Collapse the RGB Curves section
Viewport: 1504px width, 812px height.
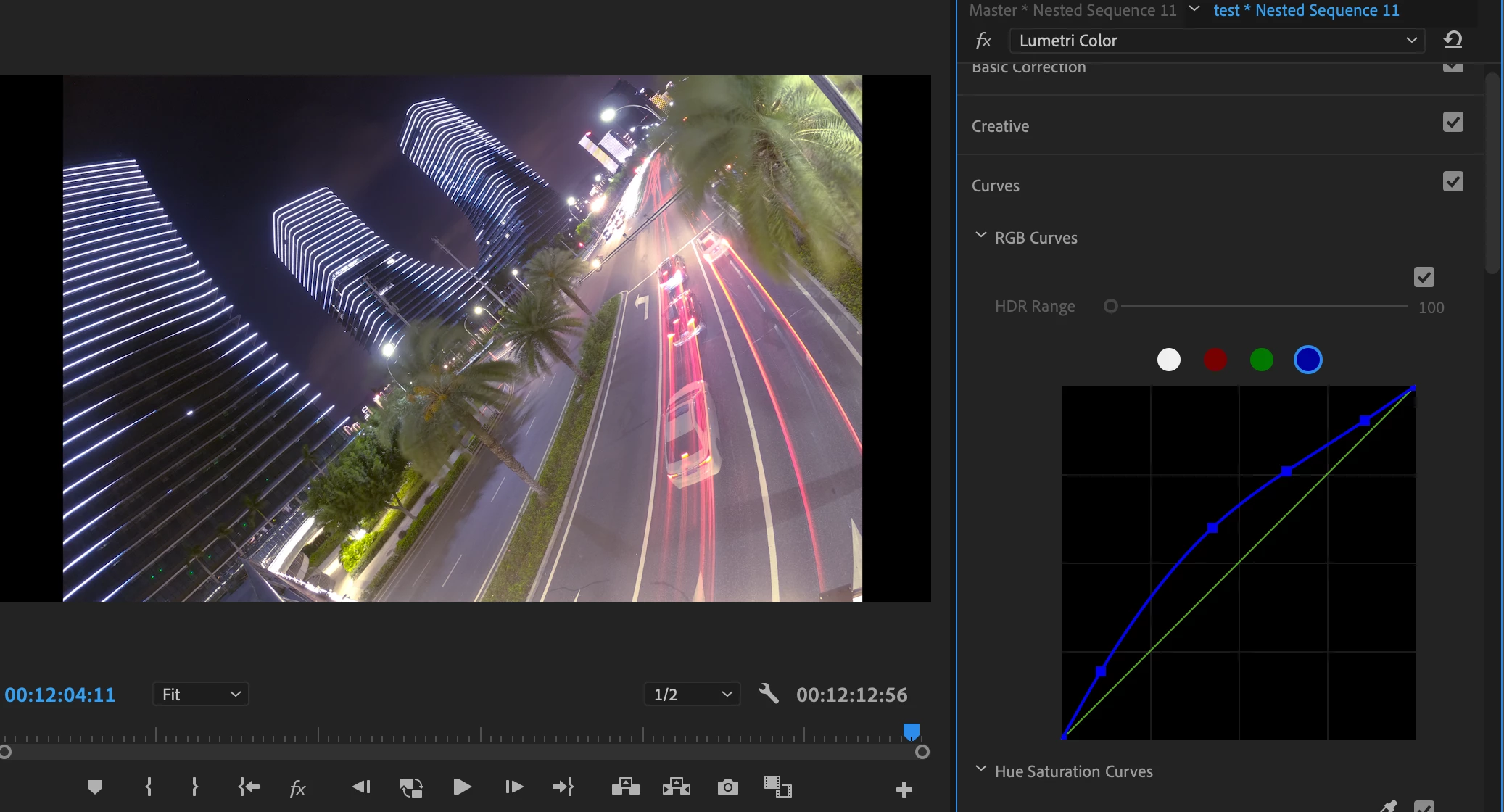980,236
